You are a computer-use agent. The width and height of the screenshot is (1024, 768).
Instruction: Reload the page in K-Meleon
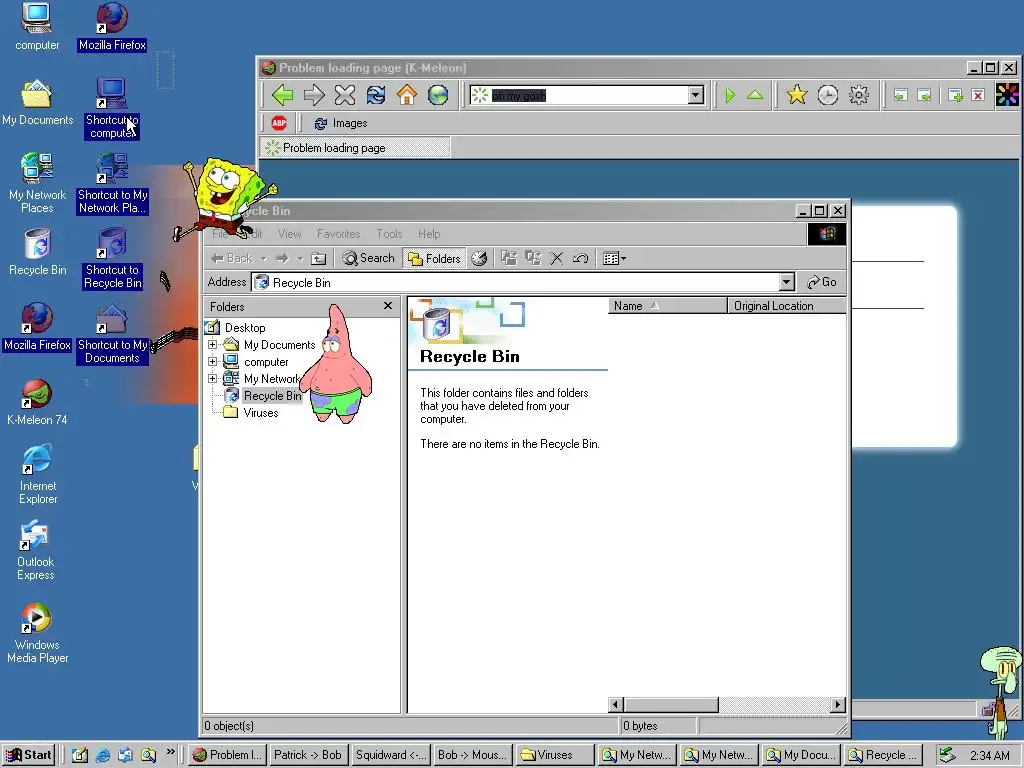click(376, 95)
